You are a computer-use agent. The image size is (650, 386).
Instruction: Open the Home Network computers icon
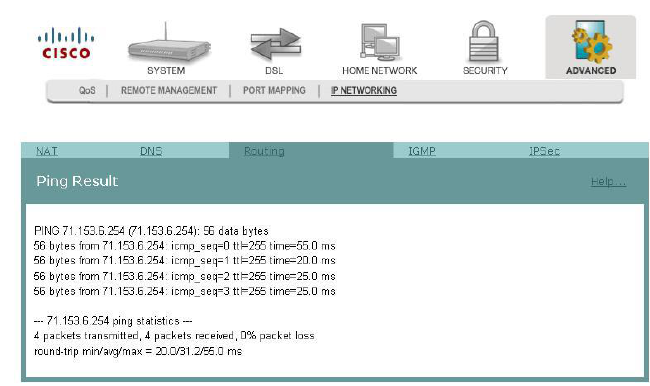[x=379, y=42]
